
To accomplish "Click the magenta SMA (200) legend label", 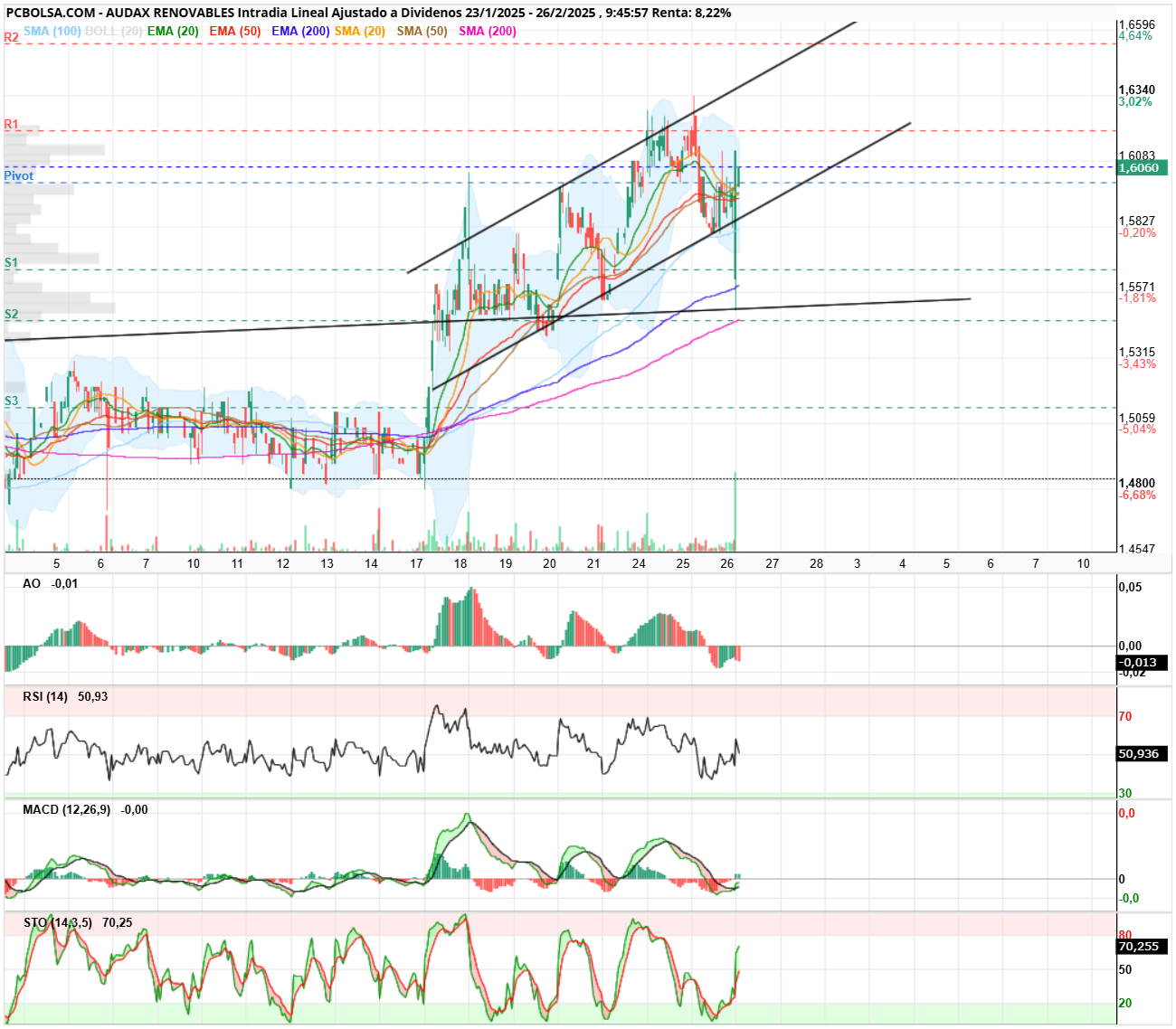I will pos(488,31).
